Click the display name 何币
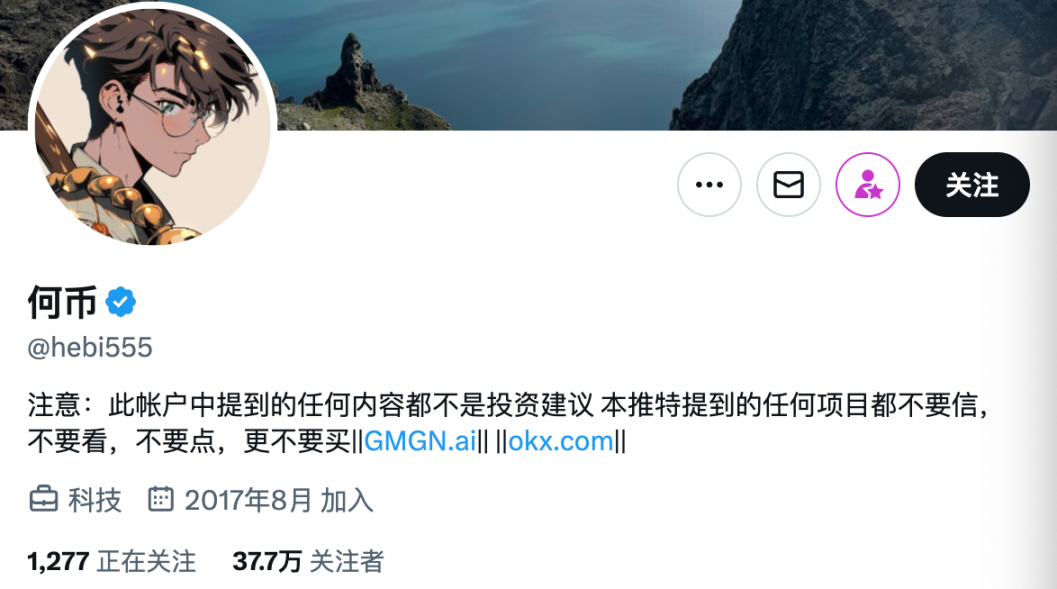 (x=62, y=302)
